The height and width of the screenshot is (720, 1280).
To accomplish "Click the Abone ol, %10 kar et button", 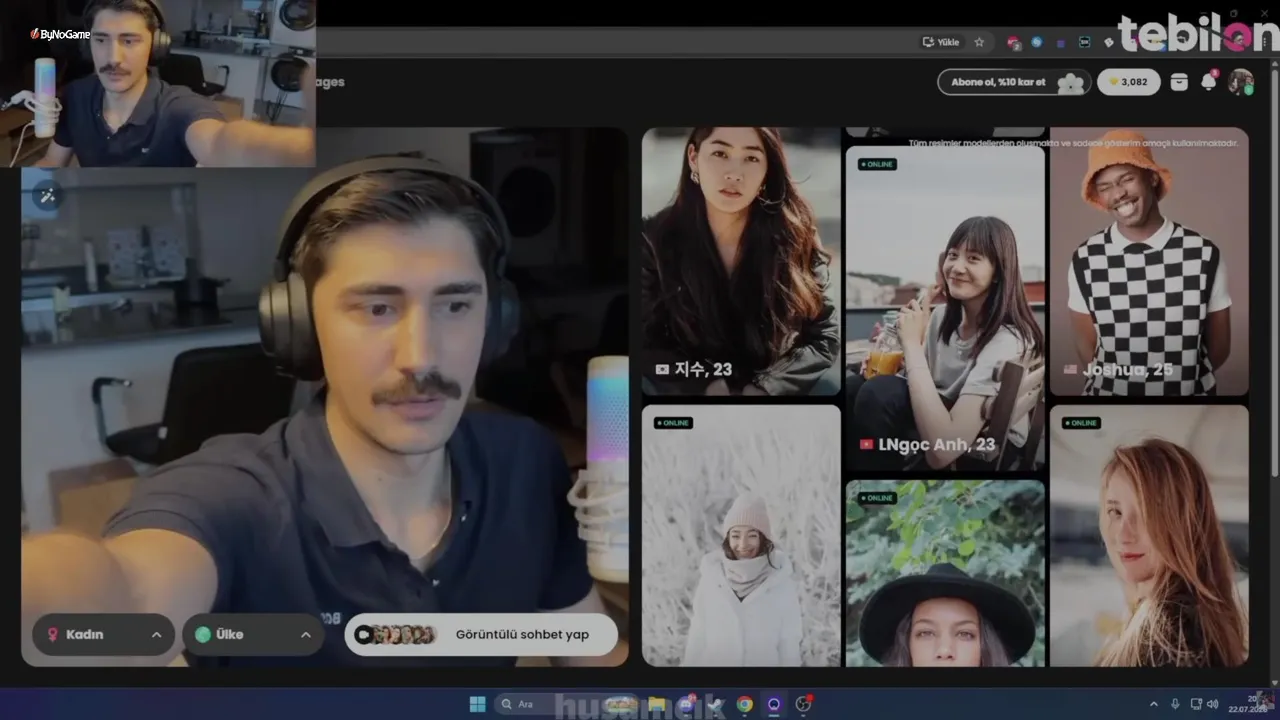I will [1014, 82].
